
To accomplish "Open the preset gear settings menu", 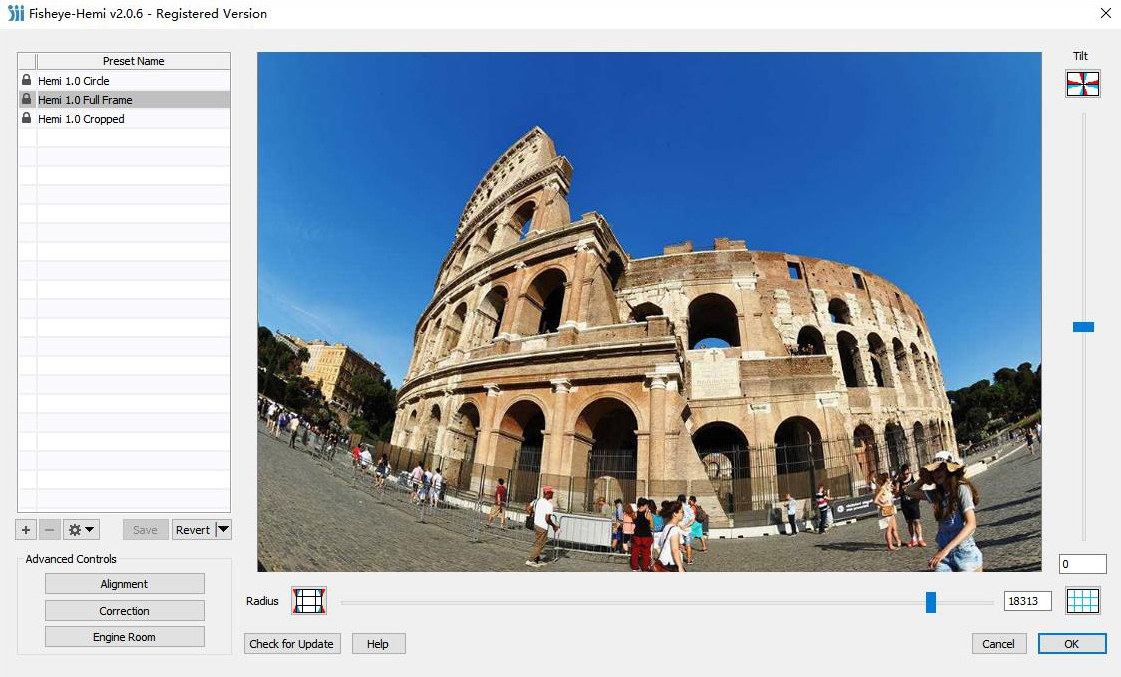I will pyautogui.click(x=81, y=530).
